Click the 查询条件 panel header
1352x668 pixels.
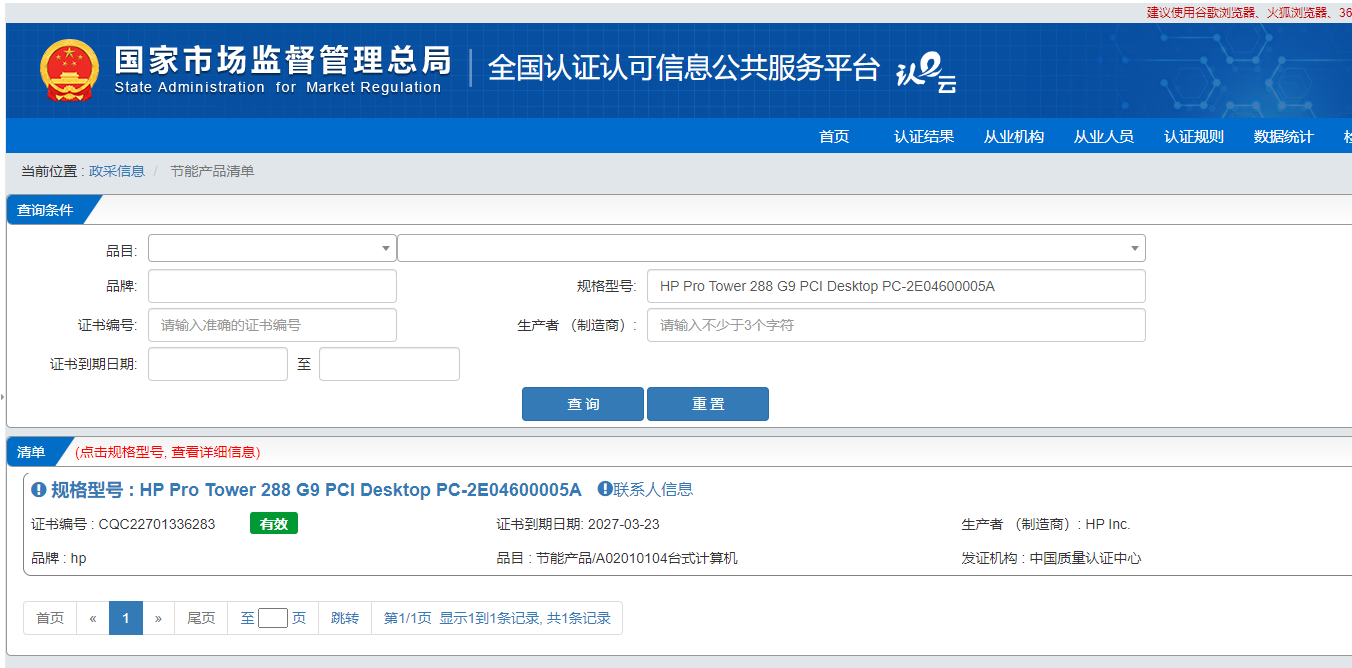(45, 210)
